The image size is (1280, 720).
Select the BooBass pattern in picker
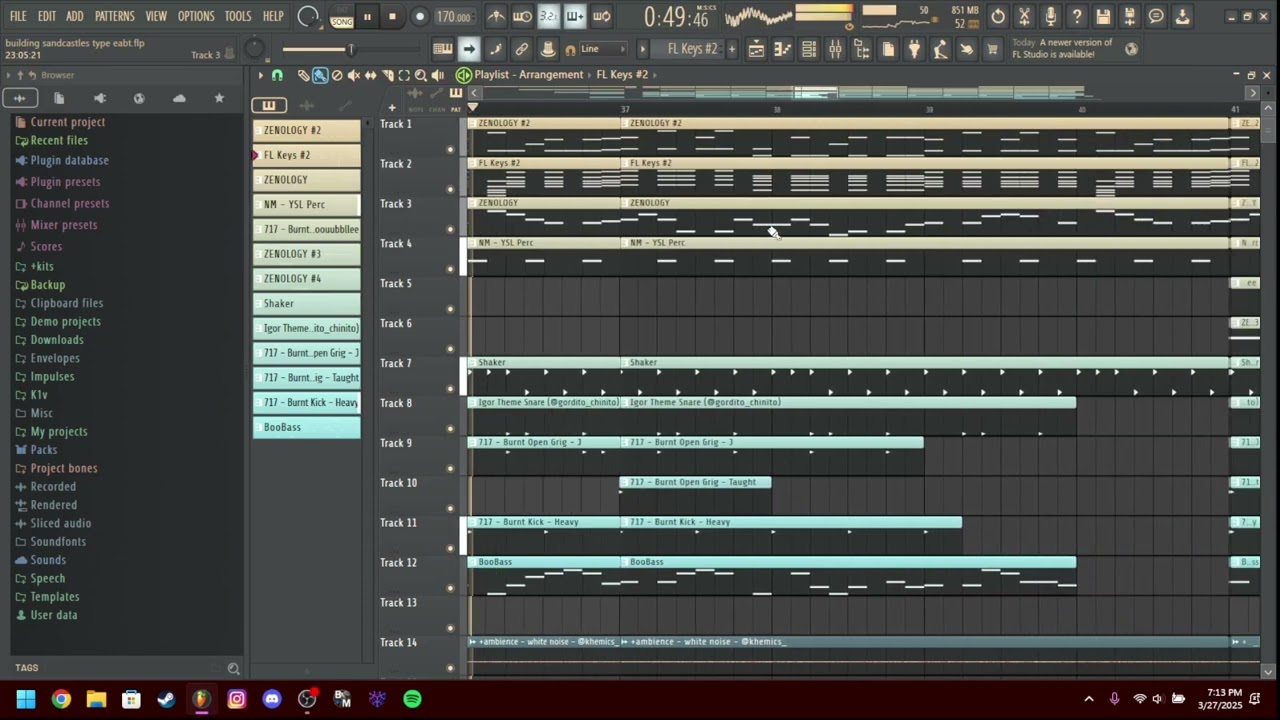307,427
